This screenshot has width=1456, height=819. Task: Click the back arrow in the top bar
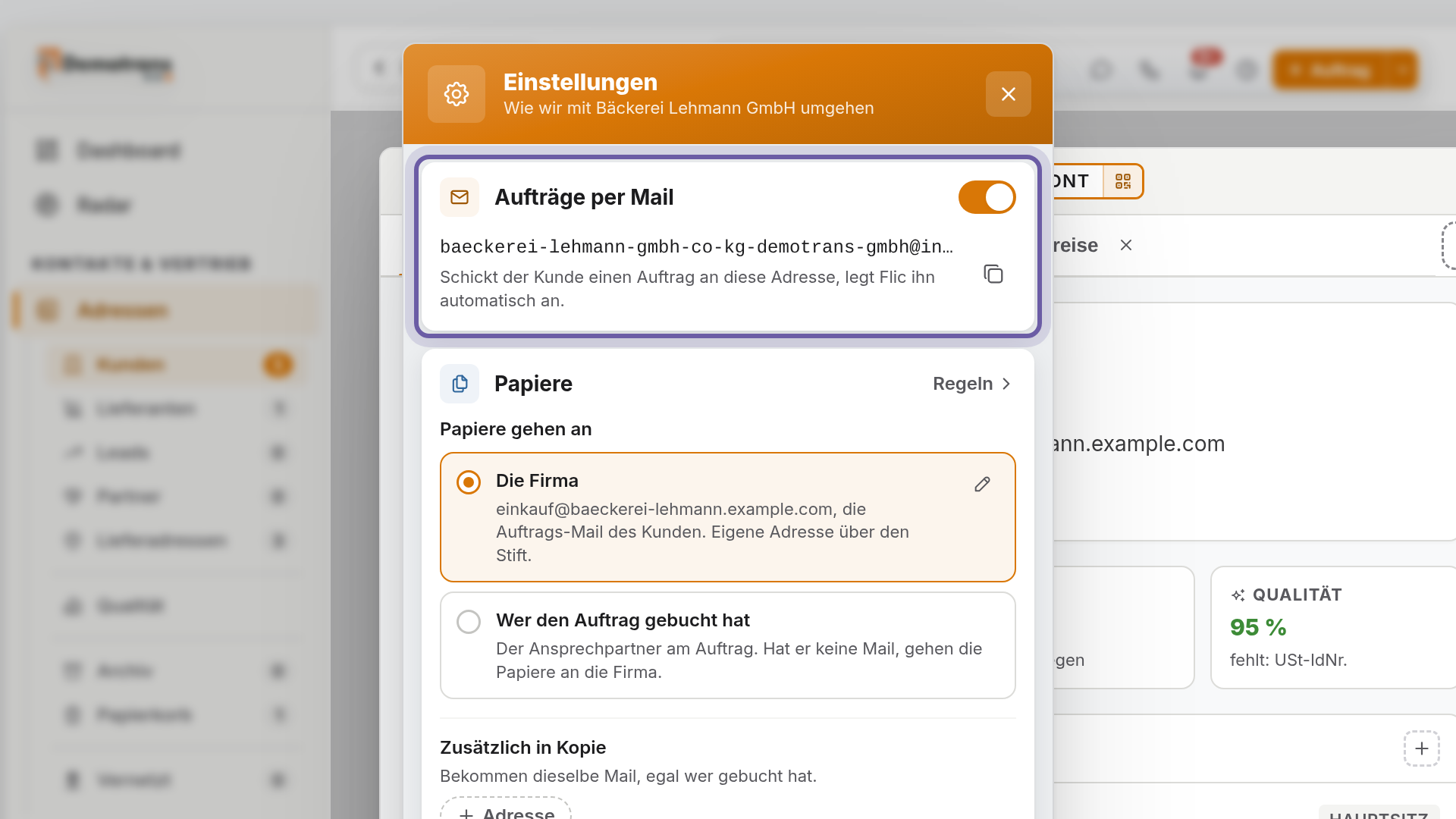(x=378, y=68)
